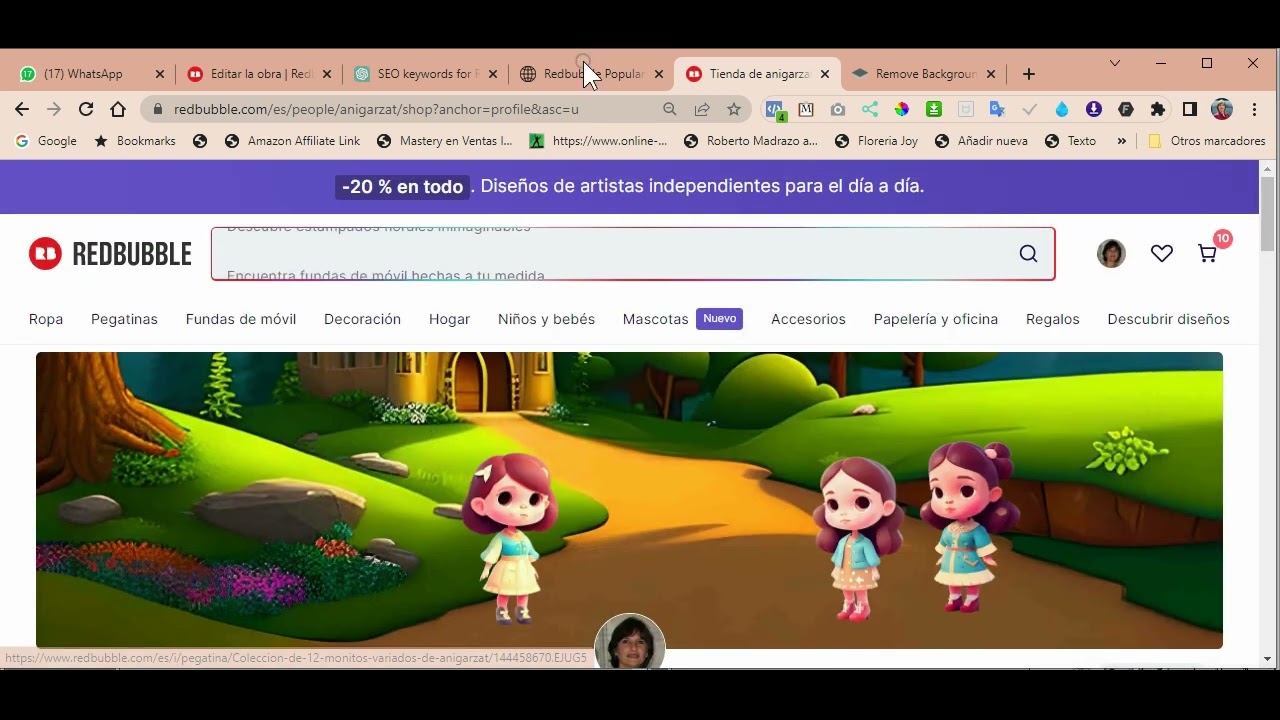This screenshot has height=720, width=1280.
Task: Open the Chrome profile avatar
Action: 1222,109
